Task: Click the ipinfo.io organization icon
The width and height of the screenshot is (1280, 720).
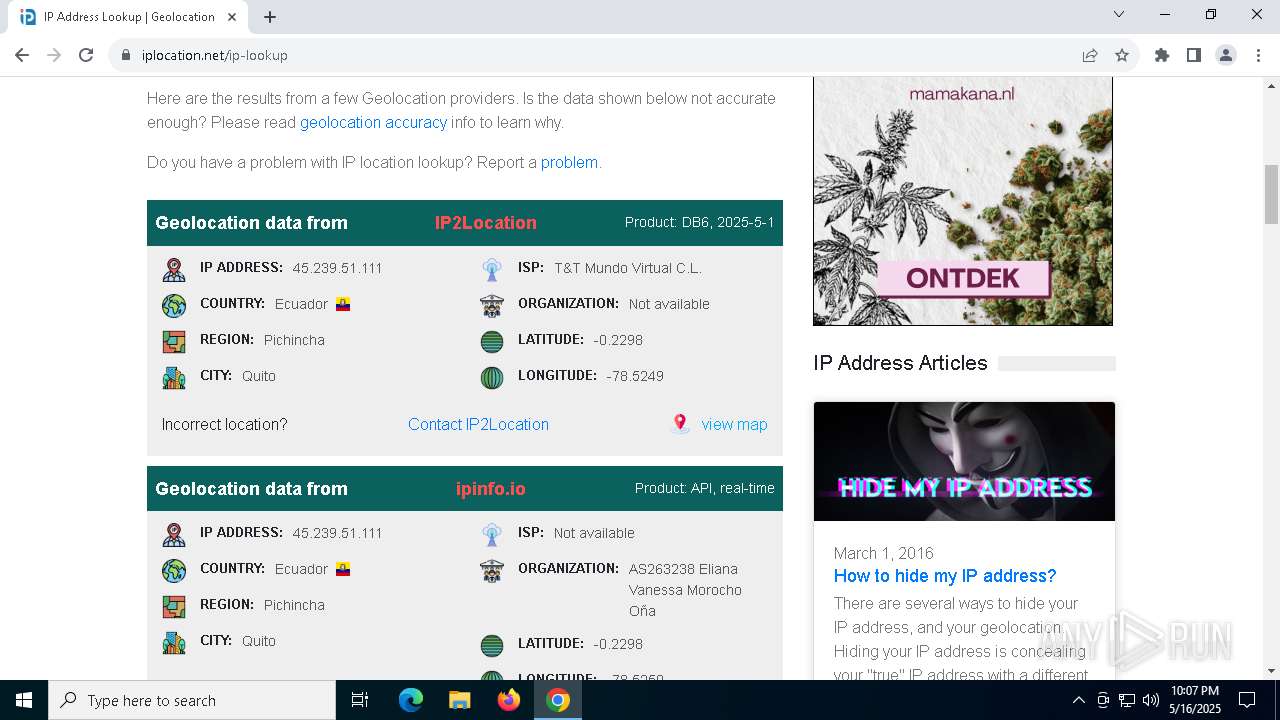Action: [x=492, y=570]
